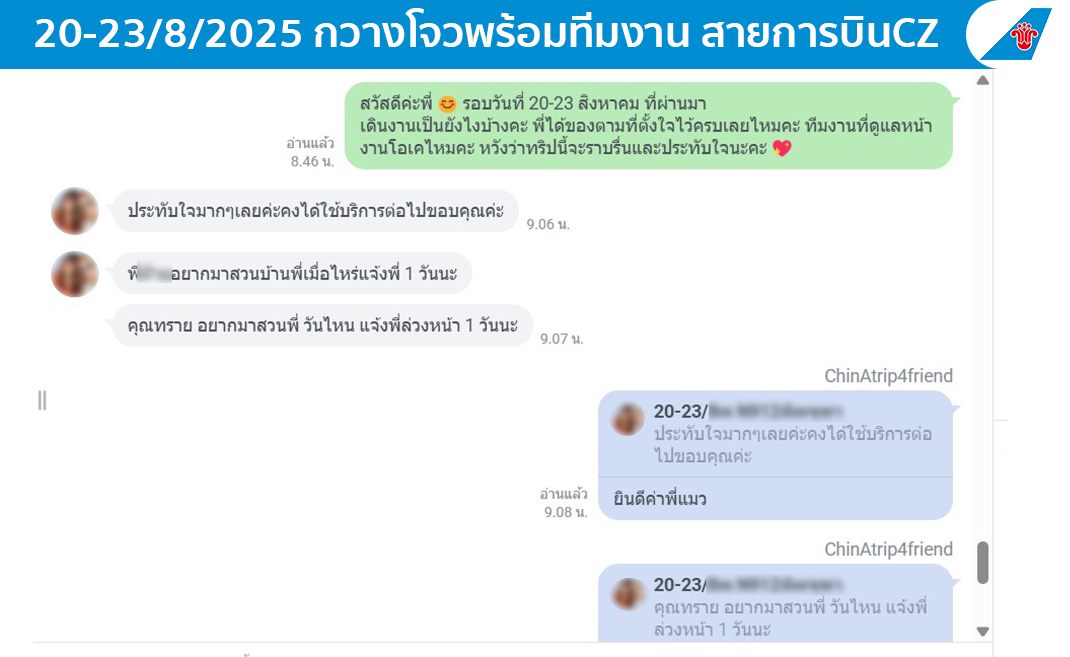The height and width of the screenshot is (657, 1070).
Task: Open avatar beside the 9.06 message
Action: pyautogui.click(x=75, y=211)
